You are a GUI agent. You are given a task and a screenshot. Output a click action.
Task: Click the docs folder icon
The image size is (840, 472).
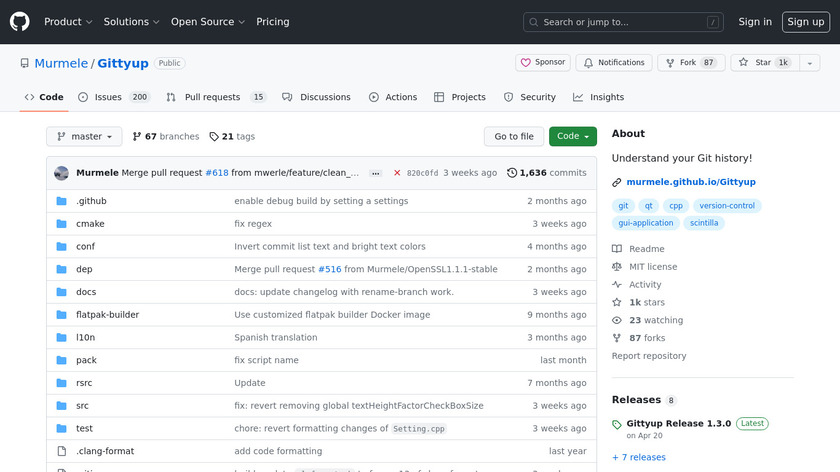point(62,292)
